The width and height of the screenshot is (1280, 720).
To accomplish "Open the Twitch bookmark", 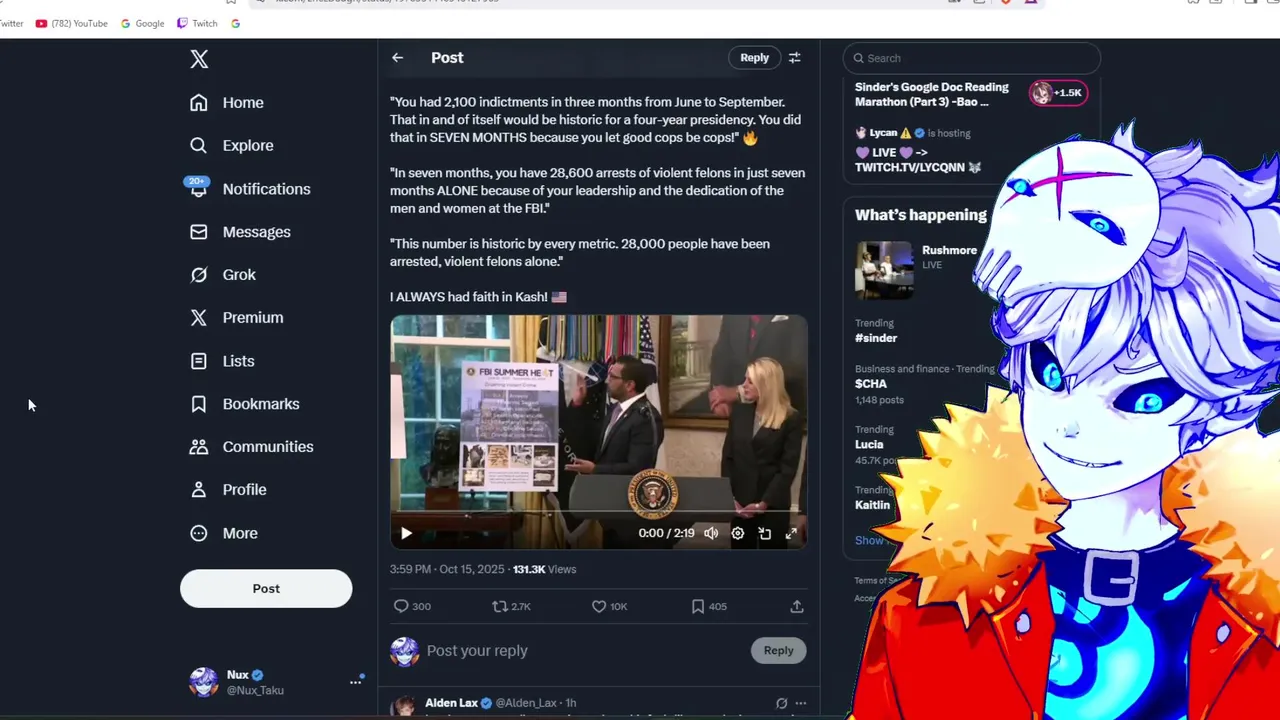I will 197,23.
